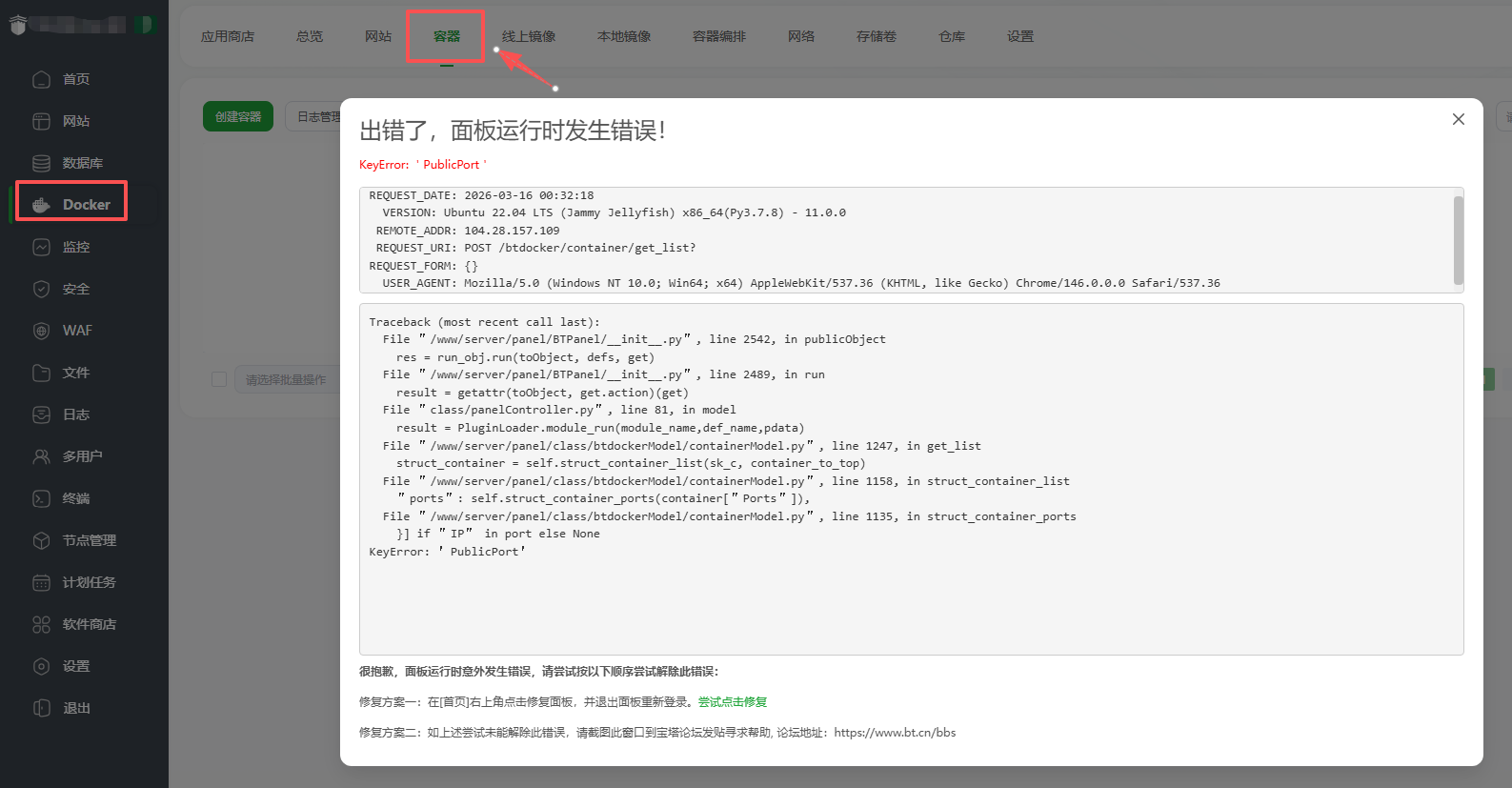Open the Website icon in sidebar

click(x=41, y=121)
